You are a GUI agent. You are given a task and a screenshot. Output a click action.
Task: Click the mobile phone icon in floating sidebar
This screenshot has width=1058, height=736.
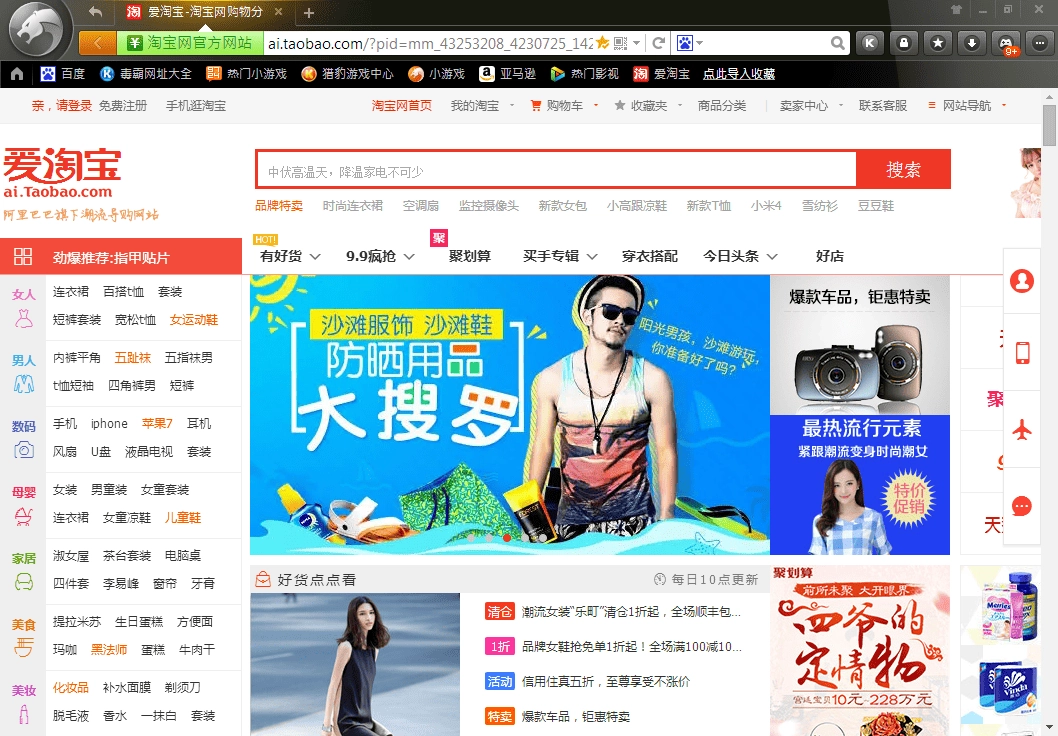[1022, 352]
